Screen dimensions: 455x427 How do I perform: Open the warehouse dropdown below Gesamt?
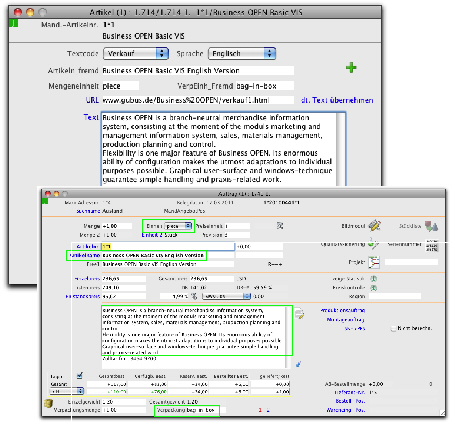coord(66,391)
